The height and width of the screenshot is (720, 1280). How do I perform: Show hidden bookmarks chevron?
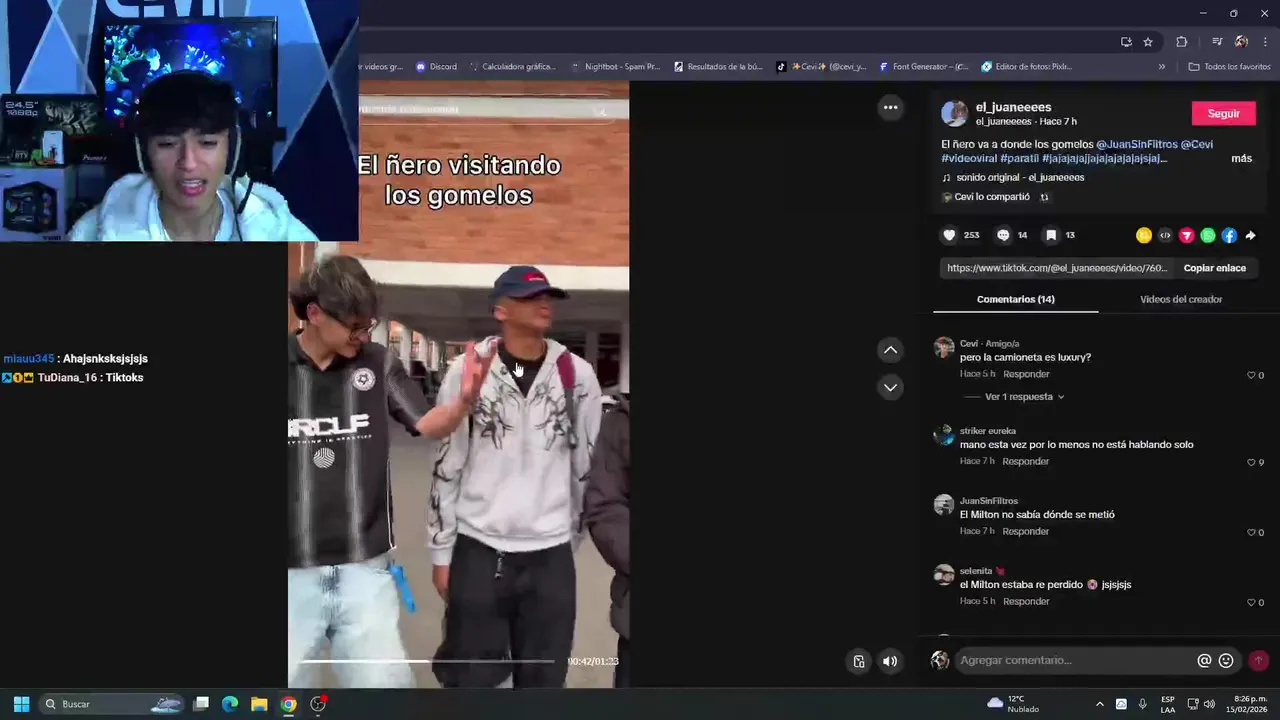tap(1161, 67)
